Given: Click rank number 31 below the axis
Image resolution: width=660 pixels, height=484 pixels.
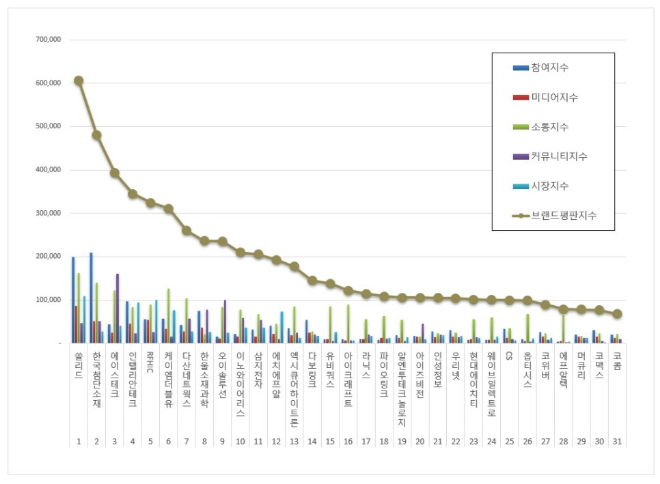Looking at the screenshot, I should (x=617, y=413).
